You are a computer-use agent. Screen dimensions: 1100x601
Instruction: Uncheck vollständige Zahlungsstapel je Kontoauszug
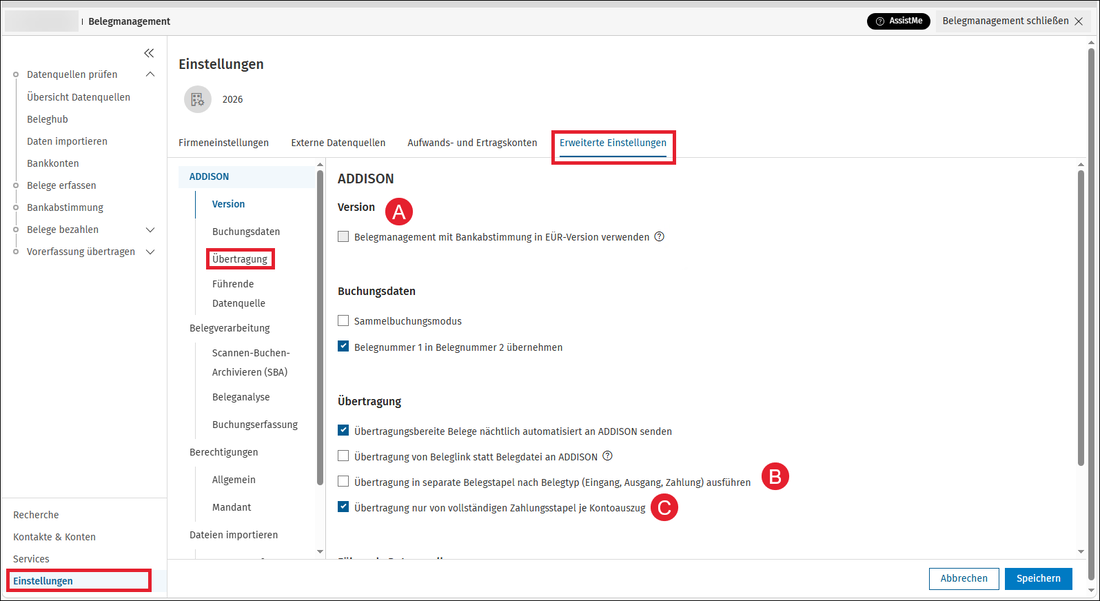343,507
